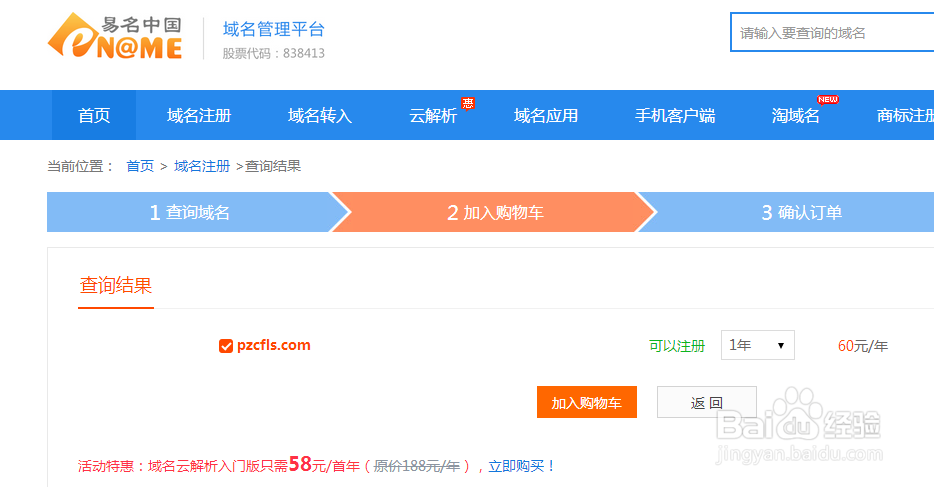Screen dimensions: 934x487
Task: Click the 域名管理平台 title text
Action: pos(274,29)
